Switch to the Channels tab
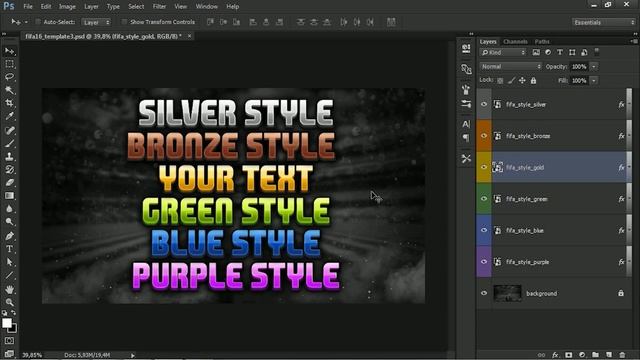 515,42
